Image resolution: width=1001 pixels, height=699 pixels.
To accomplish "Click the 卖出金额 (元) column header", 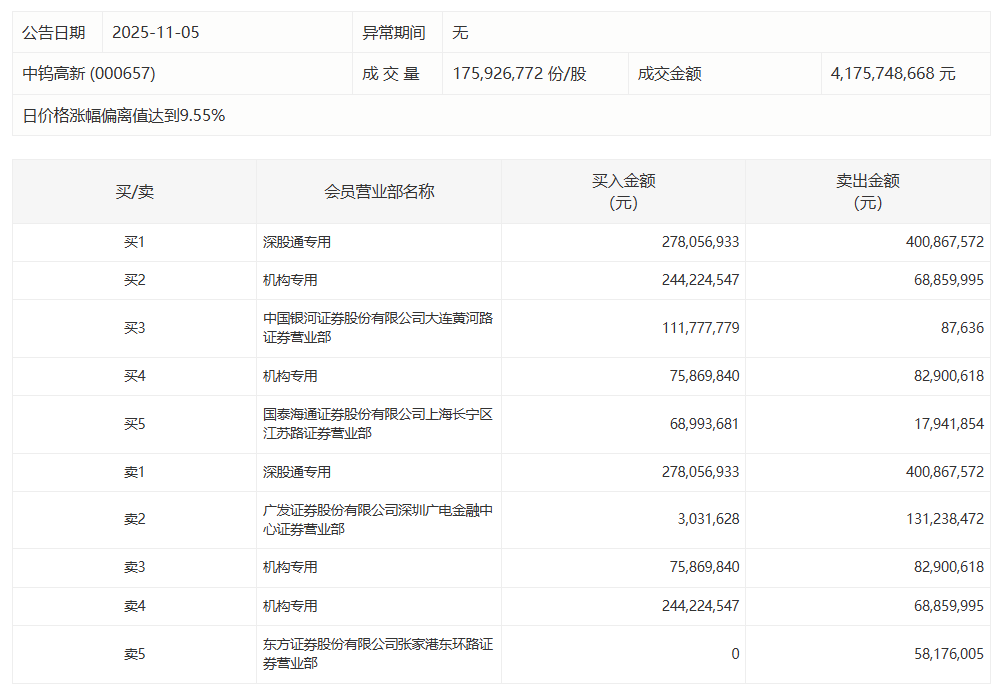I will coord(867,192).
